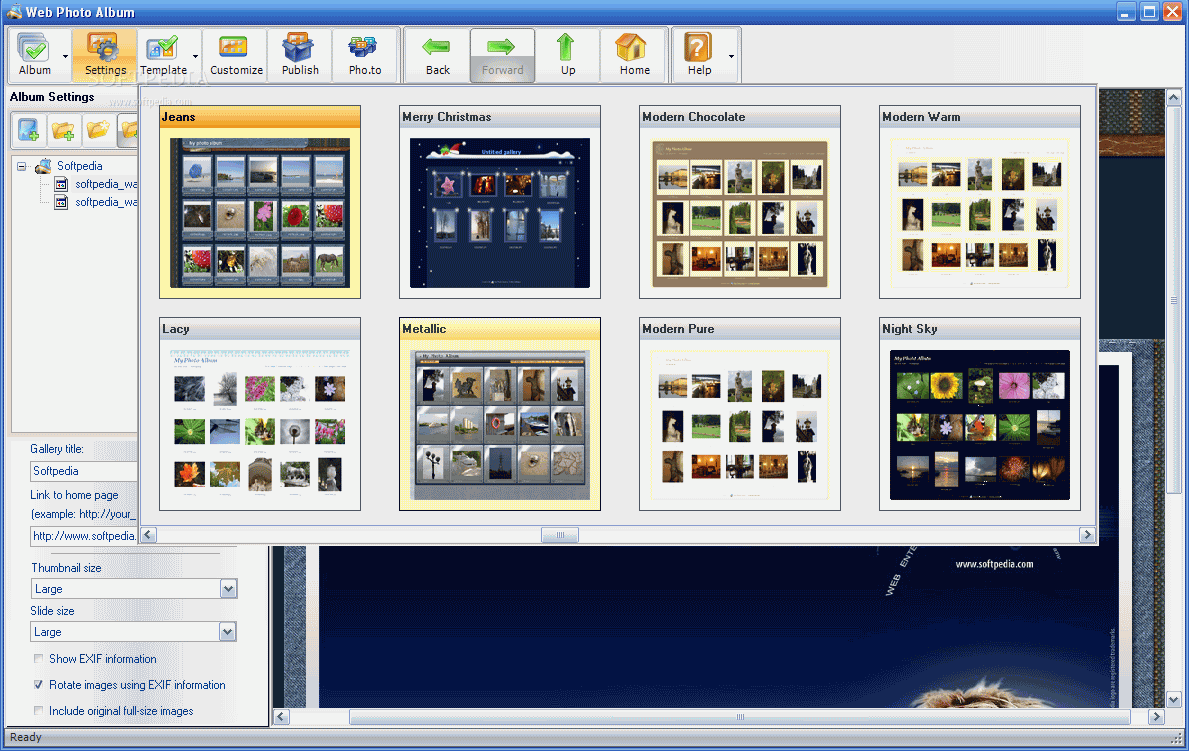This screenshot has width=1189, height=751.
Task: Go to Home in the toolbar
Action: [x=634, y=55]
